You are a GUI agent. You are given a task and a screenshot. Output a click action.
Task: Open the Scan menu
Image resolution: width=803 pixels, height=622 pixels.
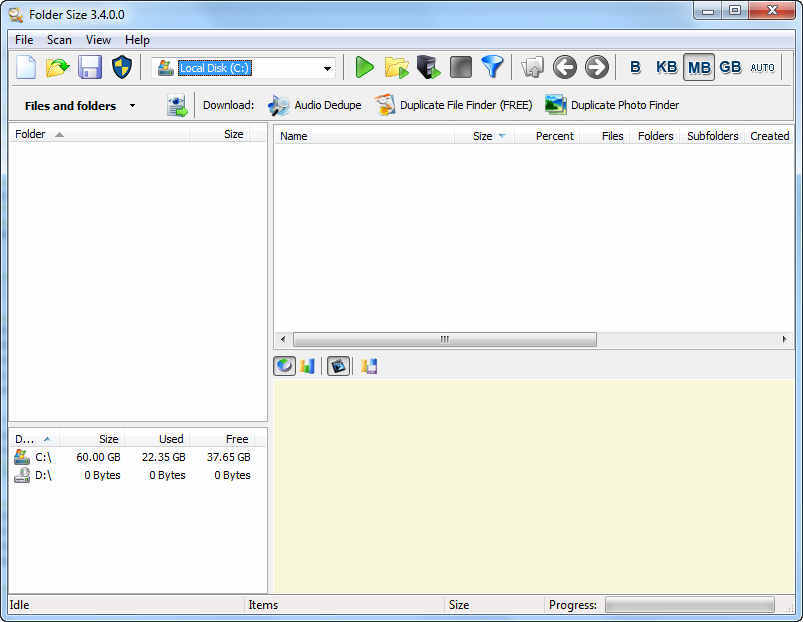(59, 40)
